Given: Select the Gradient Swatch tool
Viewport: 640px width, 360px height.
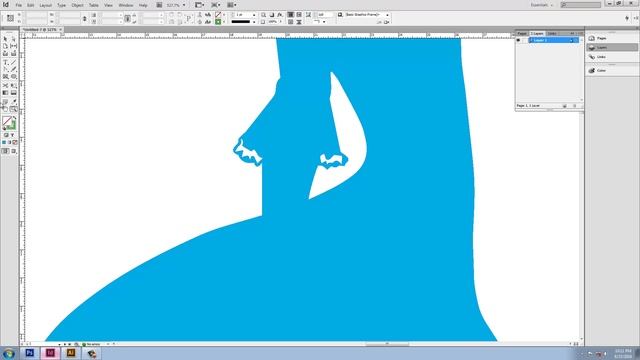Looking at the screenshot, I should tap(5, 93).
